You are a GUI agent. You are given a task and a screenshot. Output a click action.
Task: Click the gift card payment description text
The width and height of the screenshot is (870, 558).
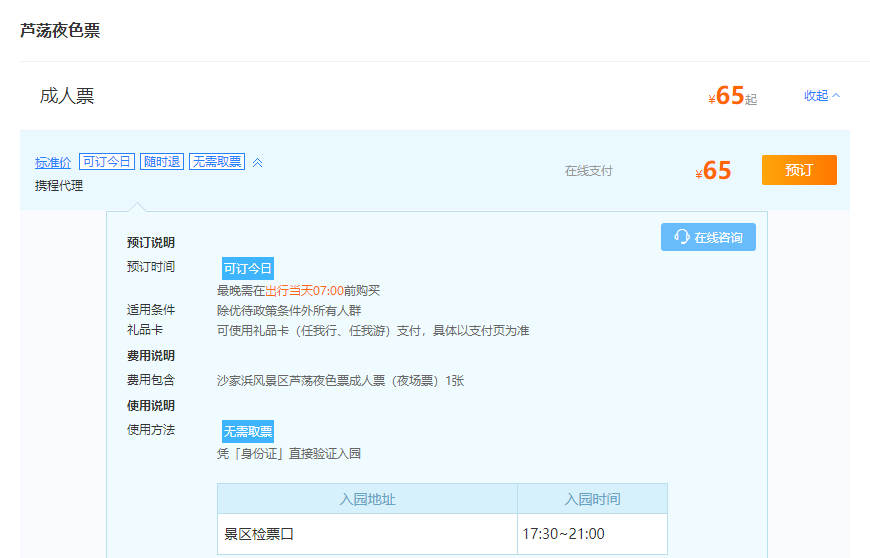373,331
